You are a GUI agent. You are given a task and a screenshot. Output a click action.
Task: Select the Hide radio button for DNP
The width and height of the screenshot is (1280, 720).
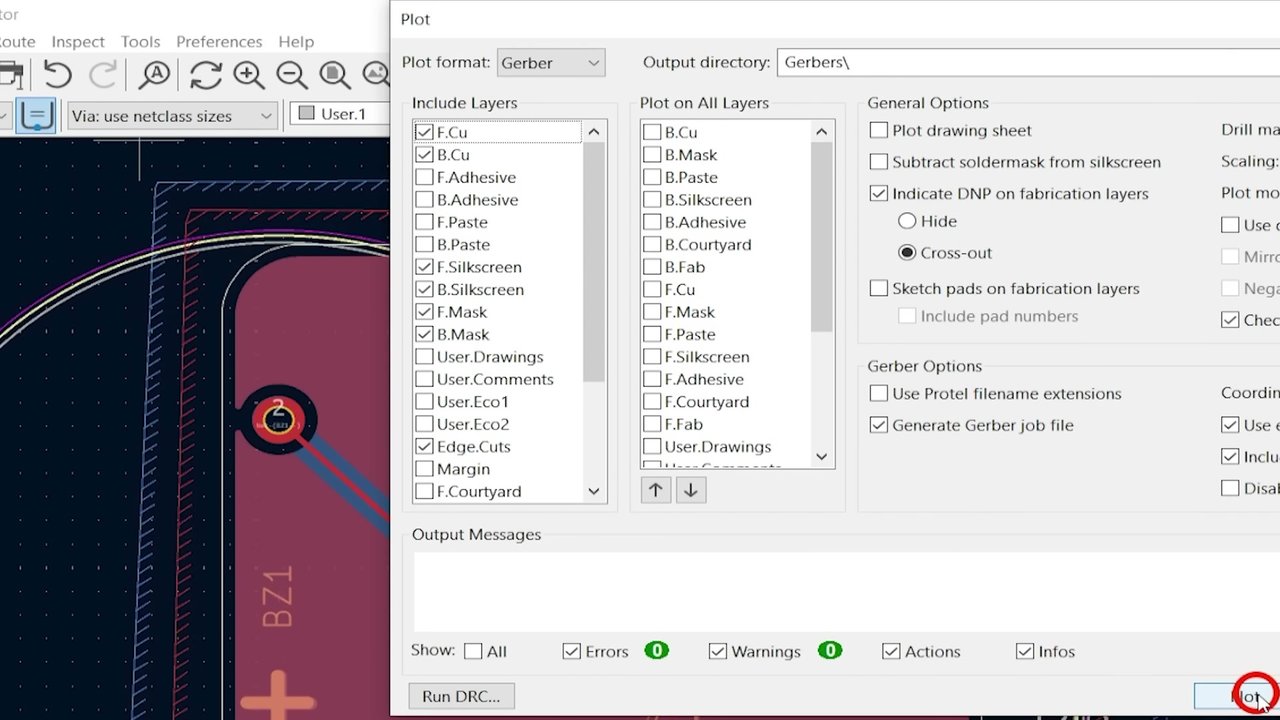click(x=907, y=221)
